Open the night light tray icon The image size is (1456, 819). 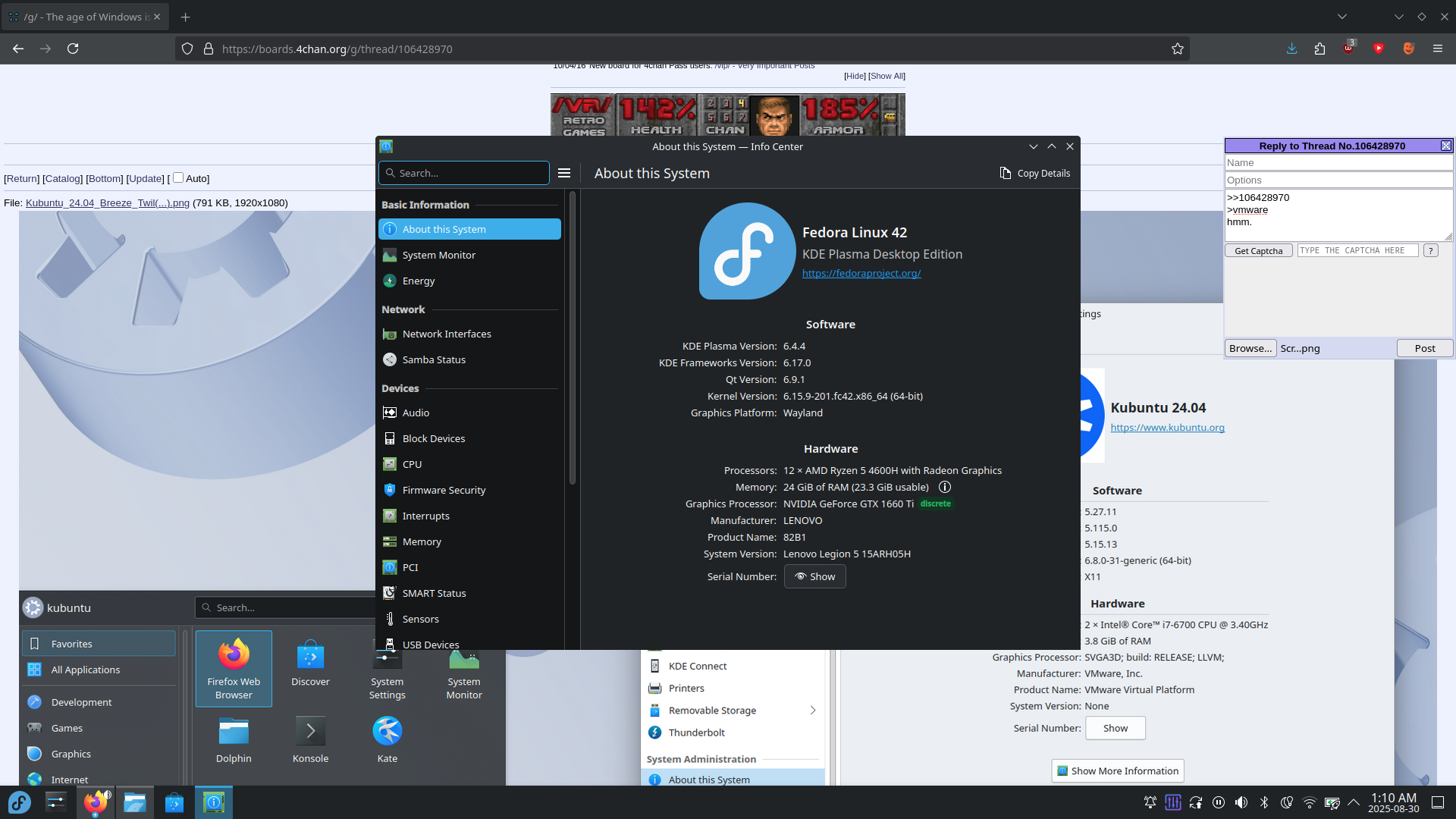point(1287,802)
